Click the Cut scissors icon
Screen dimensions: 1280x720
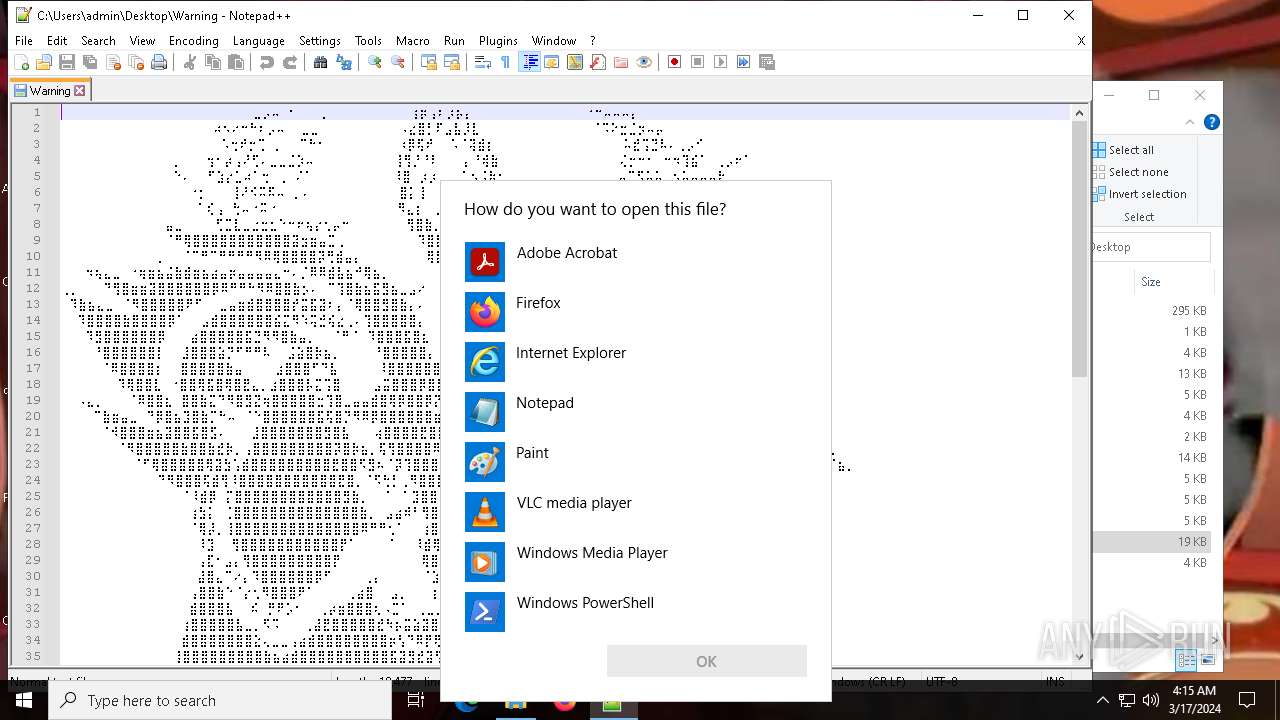pos(190,62)
